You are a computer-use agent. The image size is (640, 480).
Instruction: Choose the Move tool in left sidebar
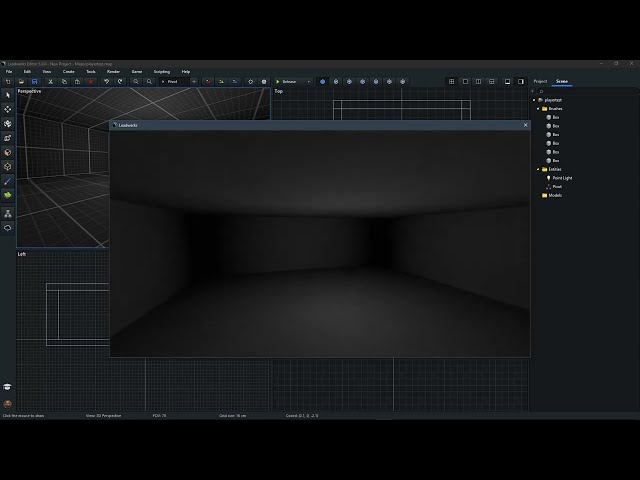click(x=8, y=109)
